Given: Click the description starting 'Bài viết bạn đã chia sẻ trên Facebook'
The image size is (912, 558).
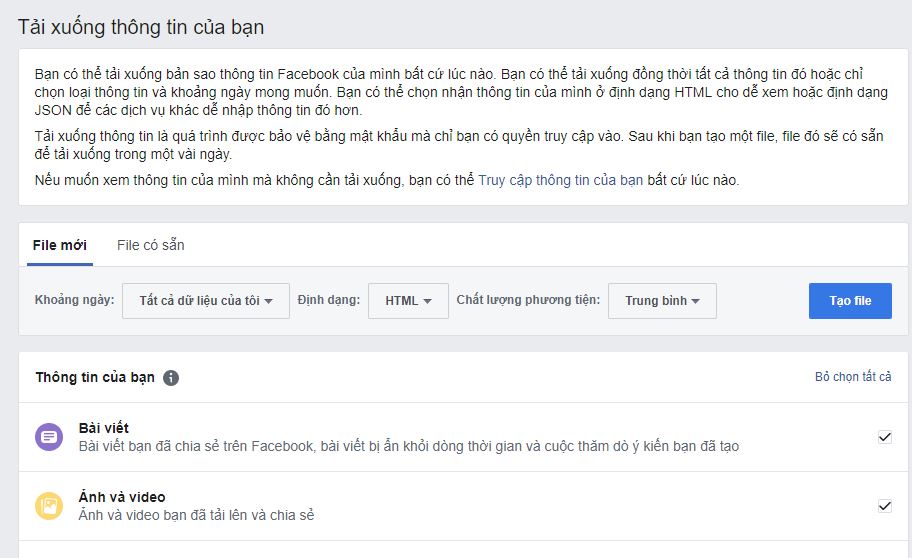Looking at the screenshot, I should 409,446.
